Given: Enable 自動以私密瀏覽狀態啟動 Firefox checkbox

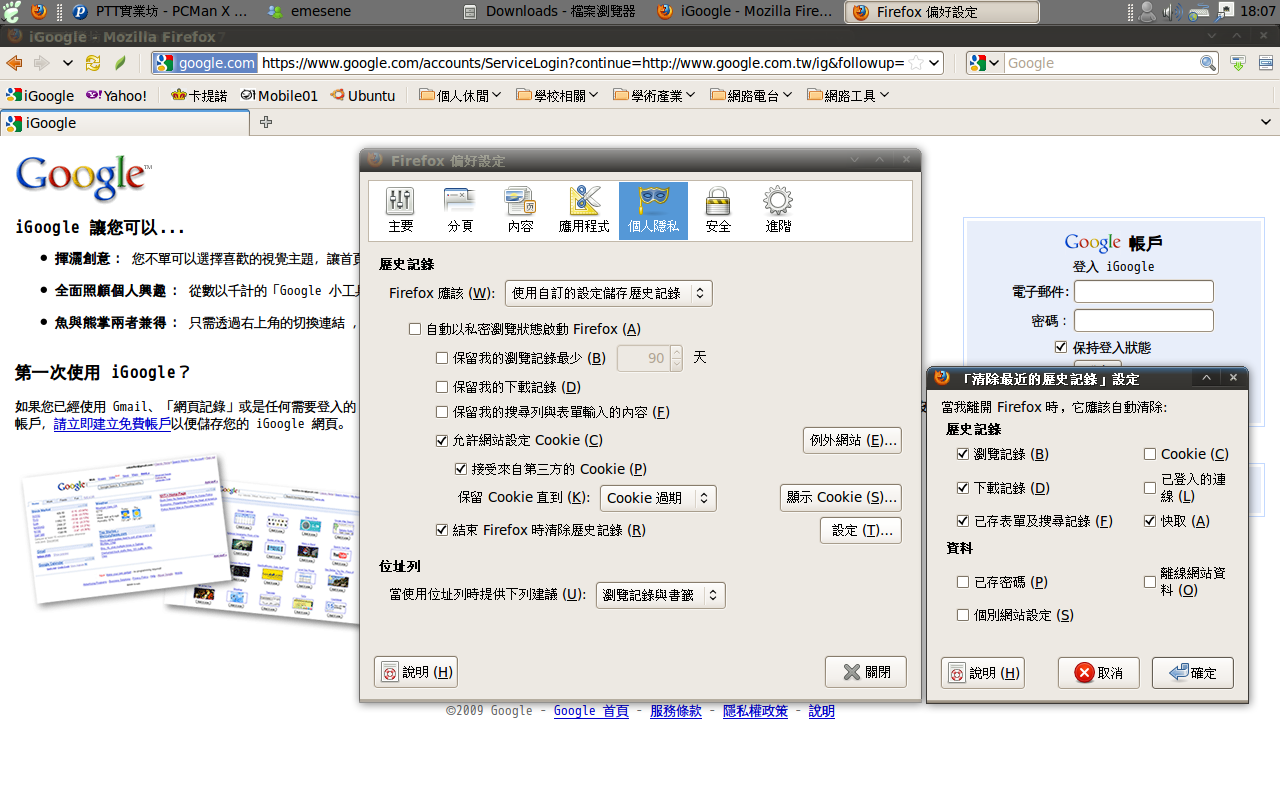Looking at the screenshot, I should coord(415,329).
